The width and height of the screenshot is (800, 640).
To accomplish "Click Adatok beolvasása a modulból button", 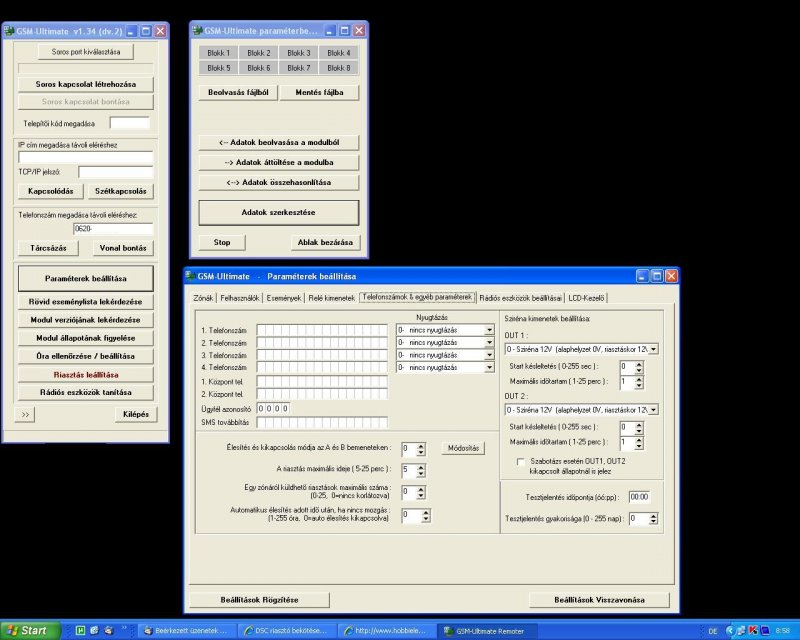I will 279,142.
